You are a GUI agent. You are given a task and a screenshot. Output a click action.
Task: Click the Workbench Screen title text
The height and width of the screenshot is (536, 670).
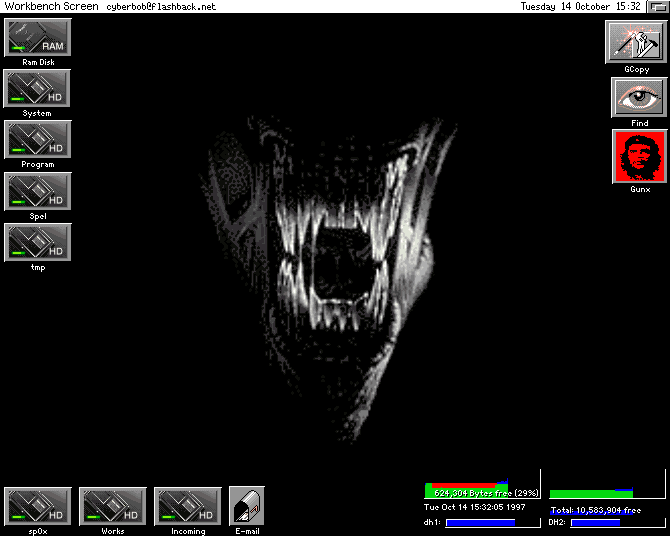tap(51, 6)
